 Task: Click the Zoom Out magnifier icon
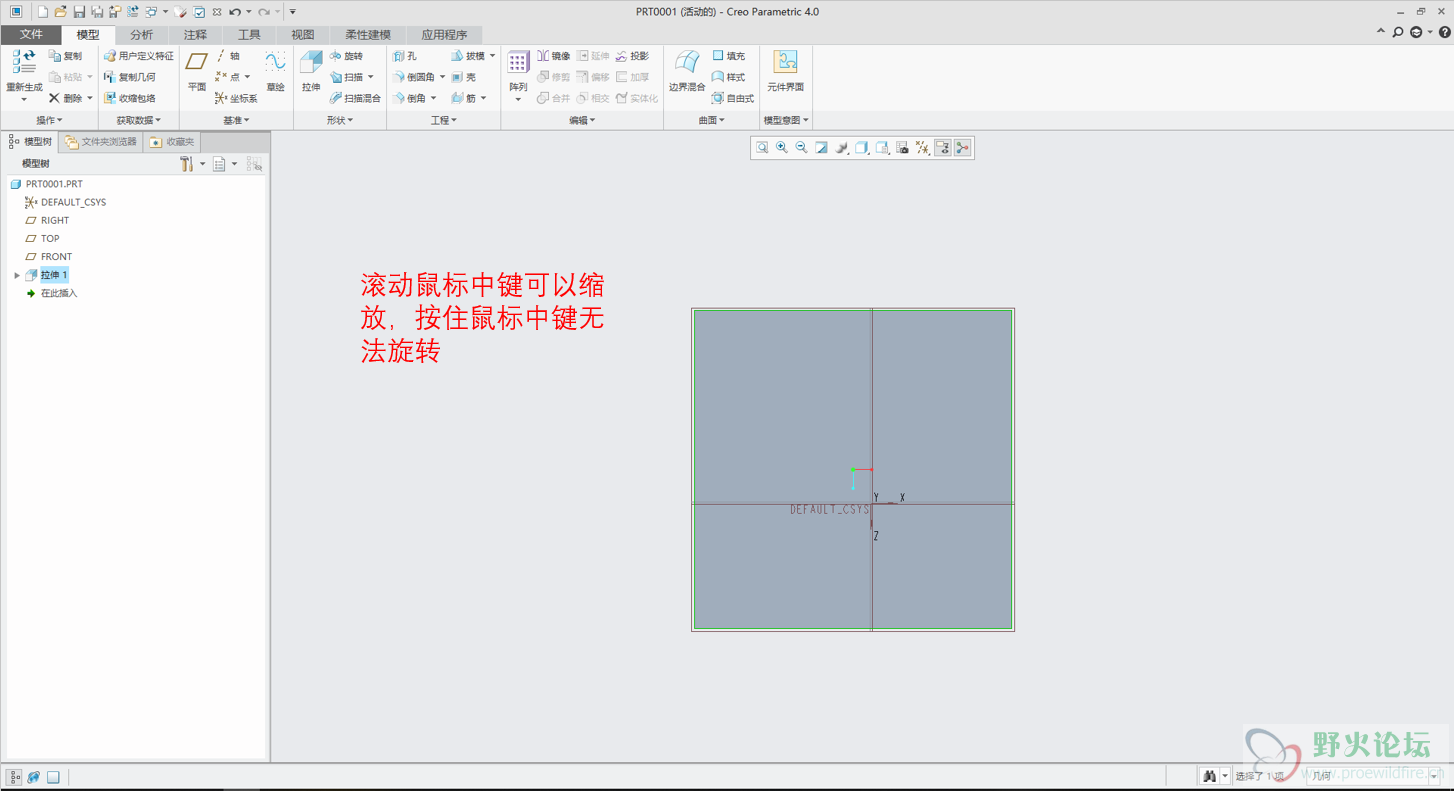click(x=802, y=148)
